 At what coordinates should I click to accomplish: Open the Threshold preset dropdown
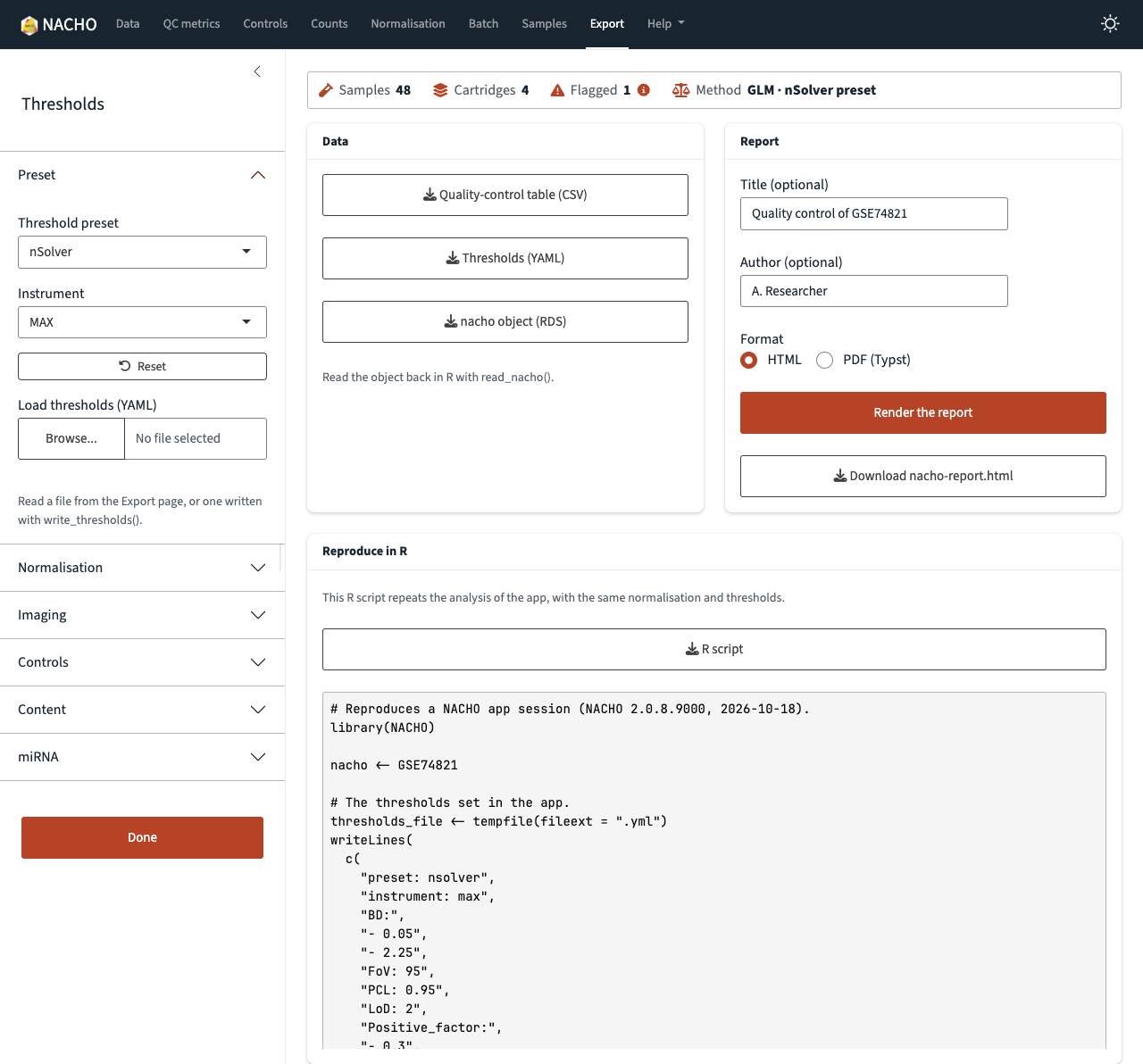pos(142,252)
